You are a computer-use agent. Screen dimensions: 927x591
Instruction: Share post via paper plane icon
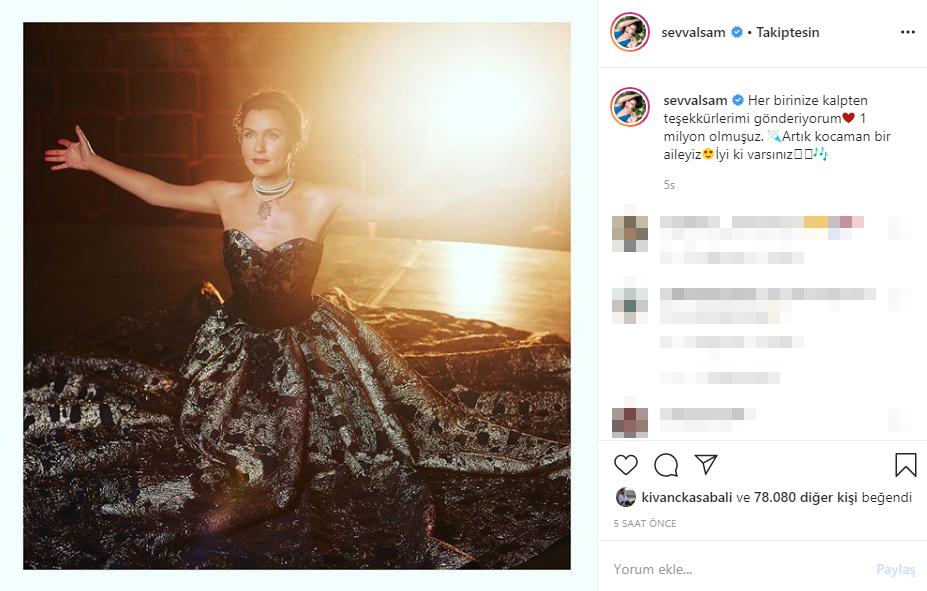tap(706, 465)
